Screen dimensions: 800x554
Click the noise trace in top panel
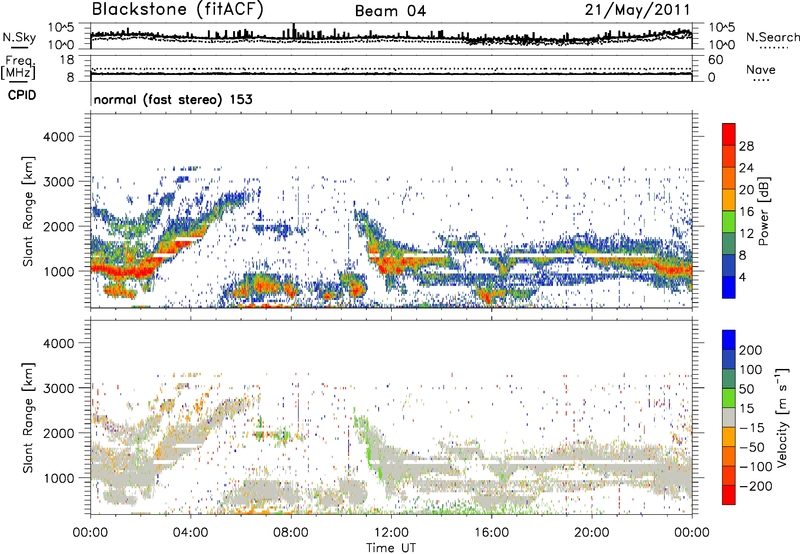[391, 37]
